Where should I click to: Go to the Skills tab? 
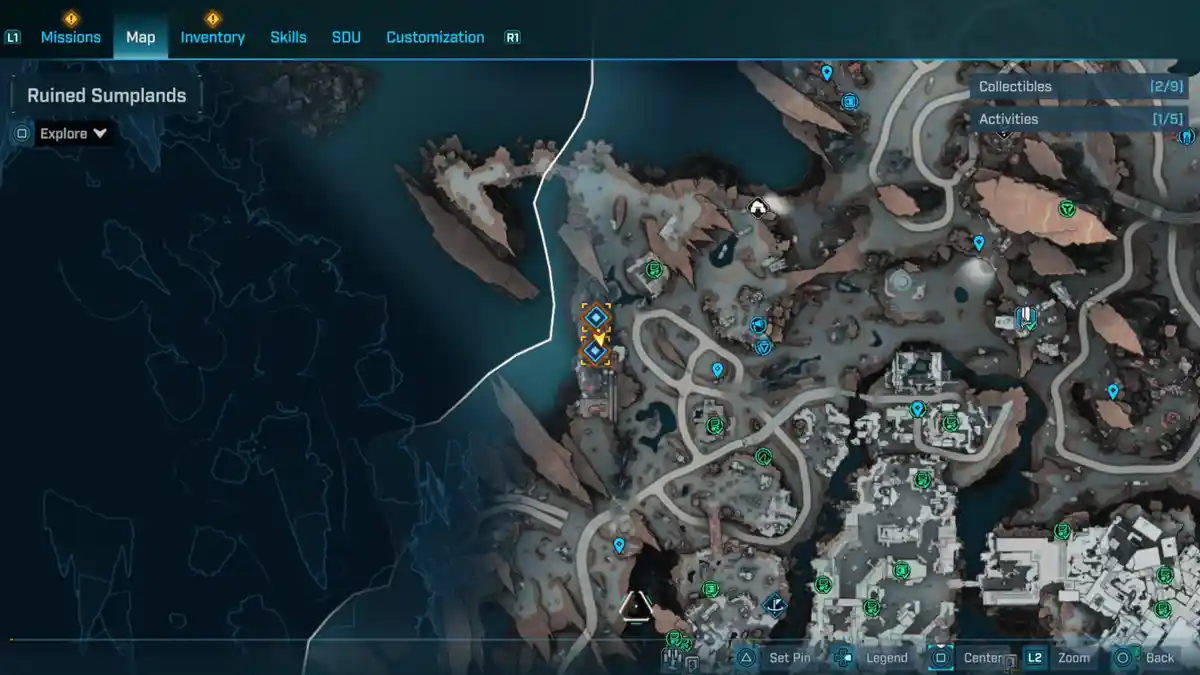288,37
